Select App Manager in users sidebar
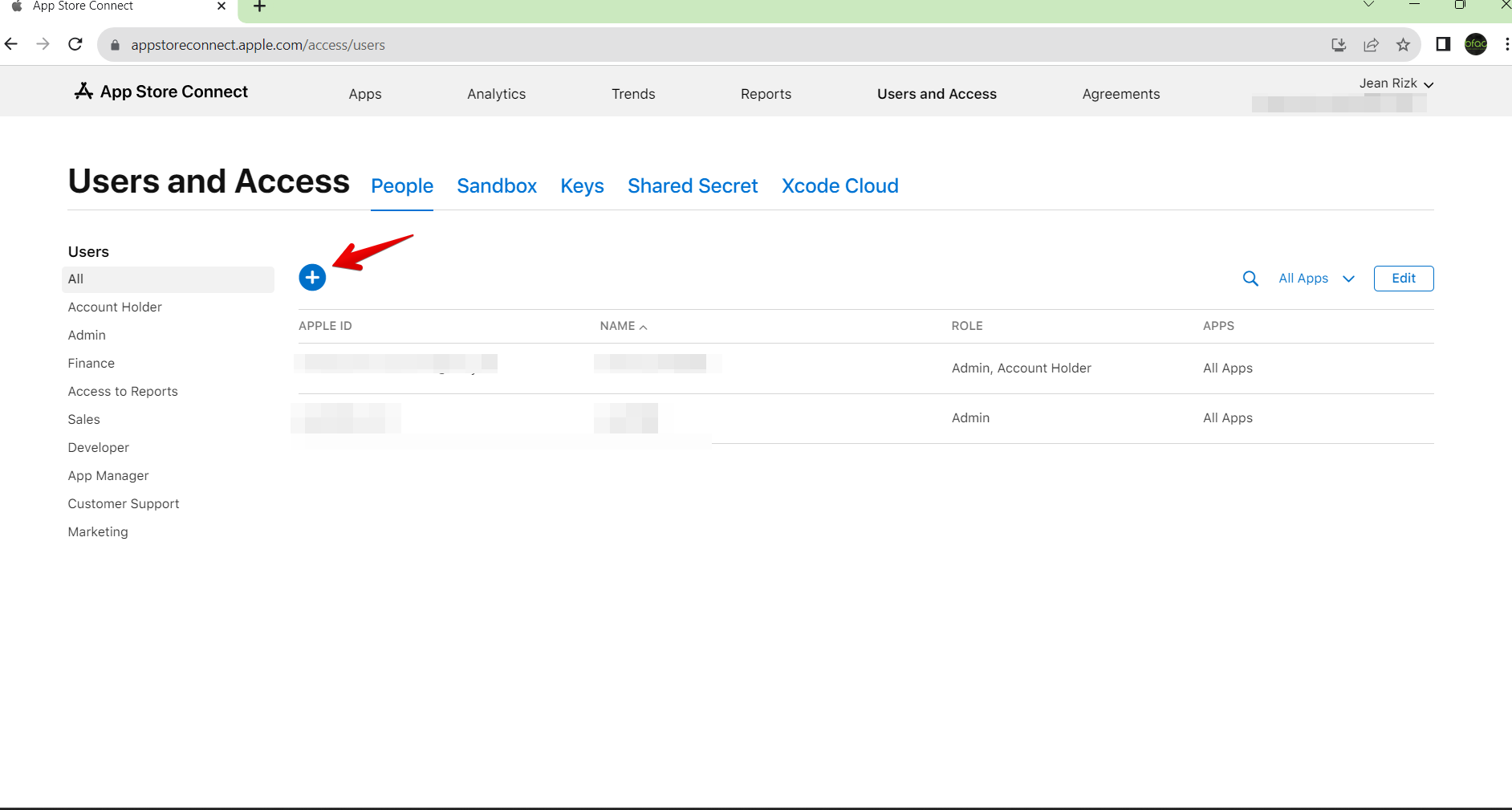The width and height of the screenshot is (1512, 810). click(x=108, y=475)
